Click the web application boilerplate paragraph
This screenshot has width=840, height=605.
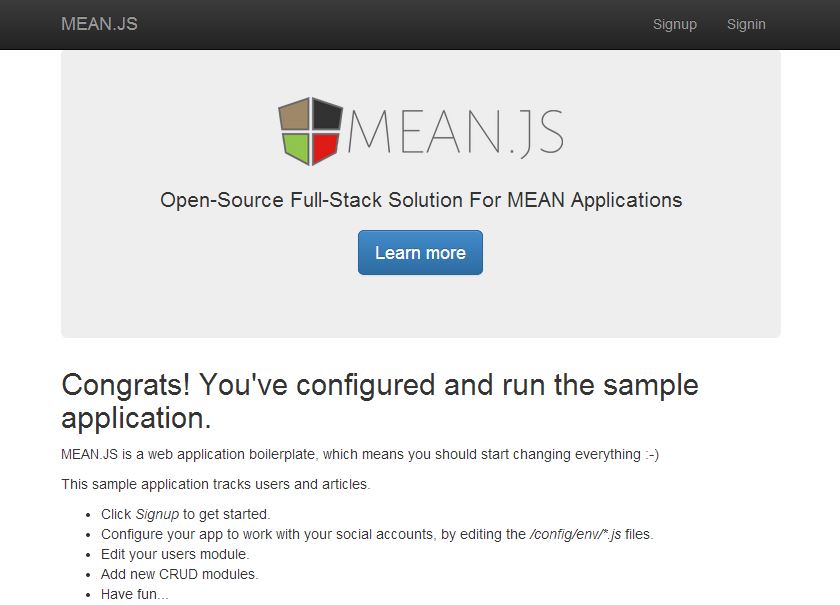(x=360, y=454)
